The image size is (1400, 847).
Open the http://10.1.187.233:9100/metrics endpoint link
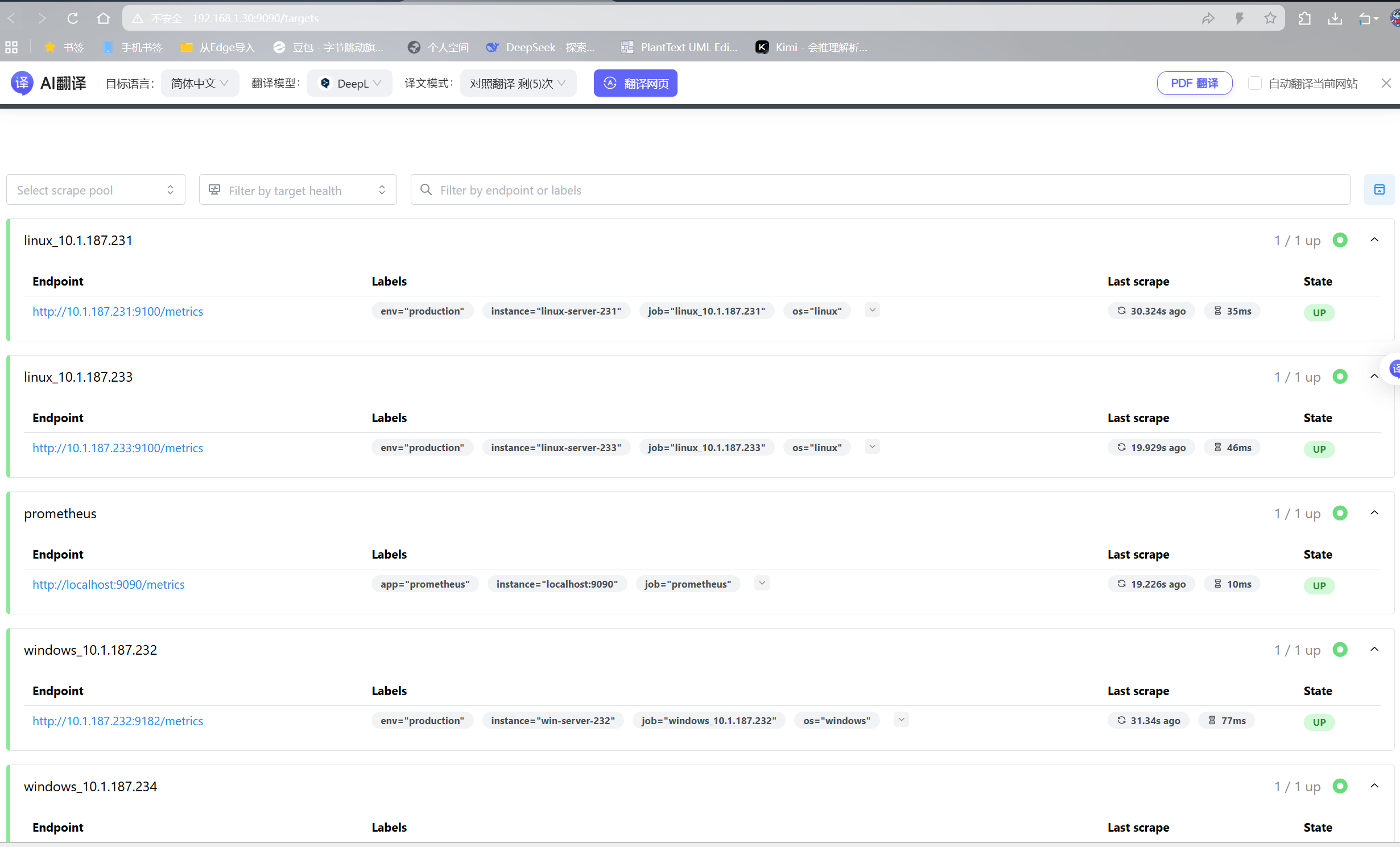pyautogui.click(x=118, y=448)
